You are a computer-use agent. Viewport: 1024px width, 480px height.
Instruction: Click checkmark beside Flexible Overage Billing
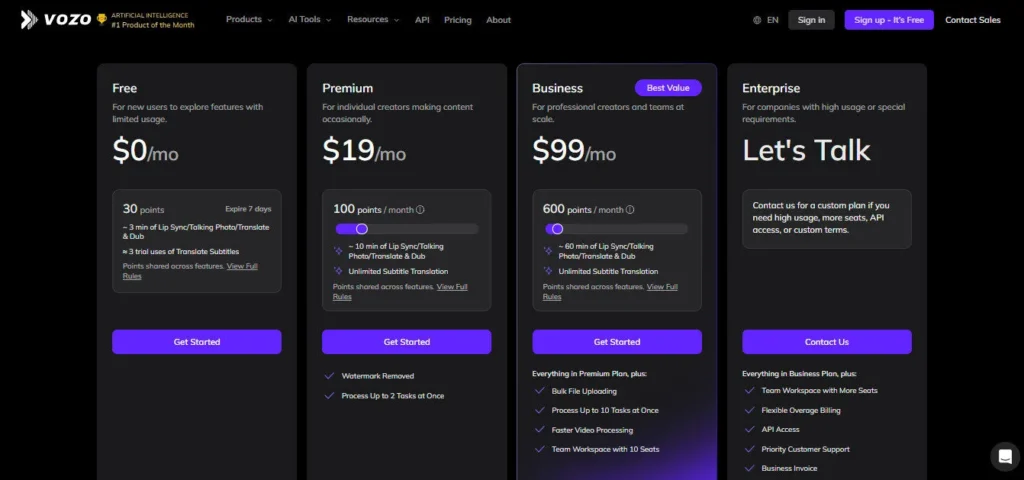[749, 410]
